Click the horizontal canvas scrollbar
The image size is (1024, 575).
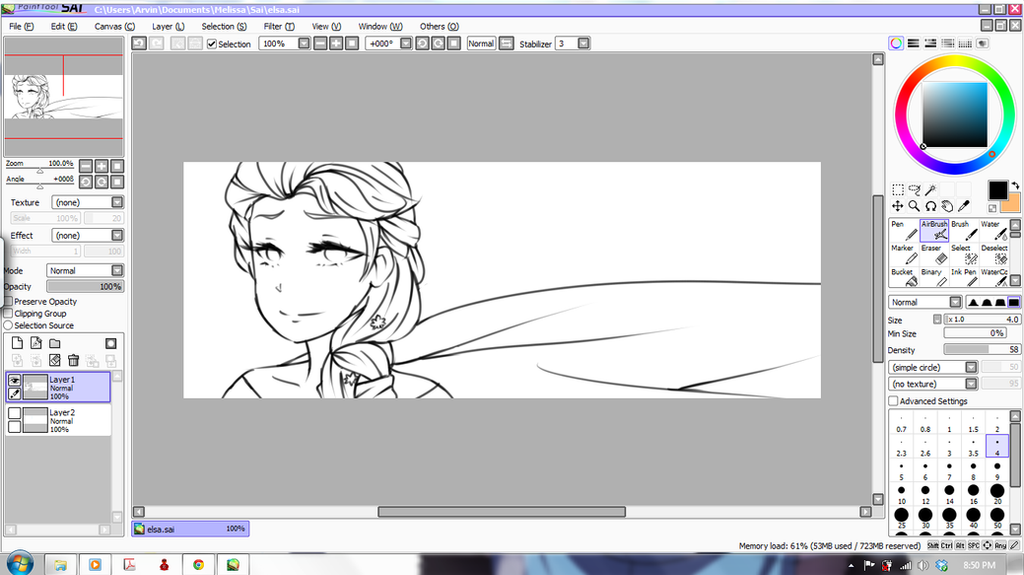pyautogui.click(x=502, y=512)
